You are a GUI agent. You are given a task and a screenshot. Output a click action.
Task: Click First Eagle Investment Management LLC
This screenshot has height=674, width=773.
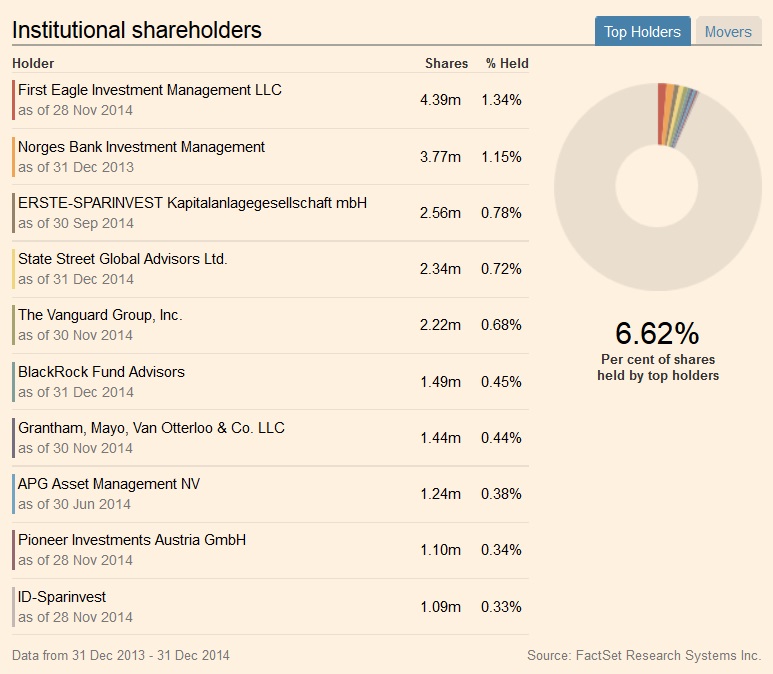pyautogui.click(x=150, y=90)
